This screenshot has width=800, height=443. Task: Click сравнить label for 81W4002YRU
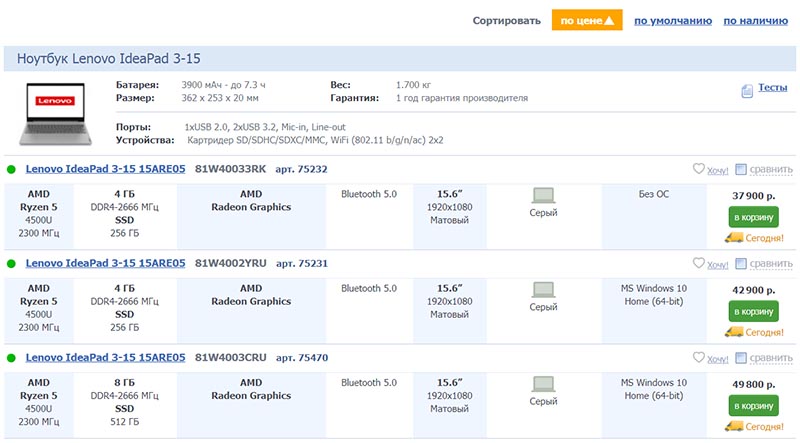(771, 264)
